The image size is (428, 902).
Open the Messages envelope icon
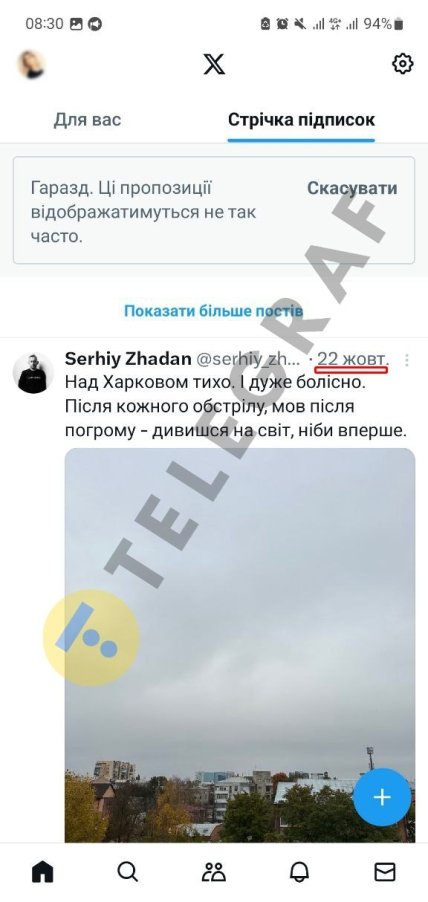(385, 872)
